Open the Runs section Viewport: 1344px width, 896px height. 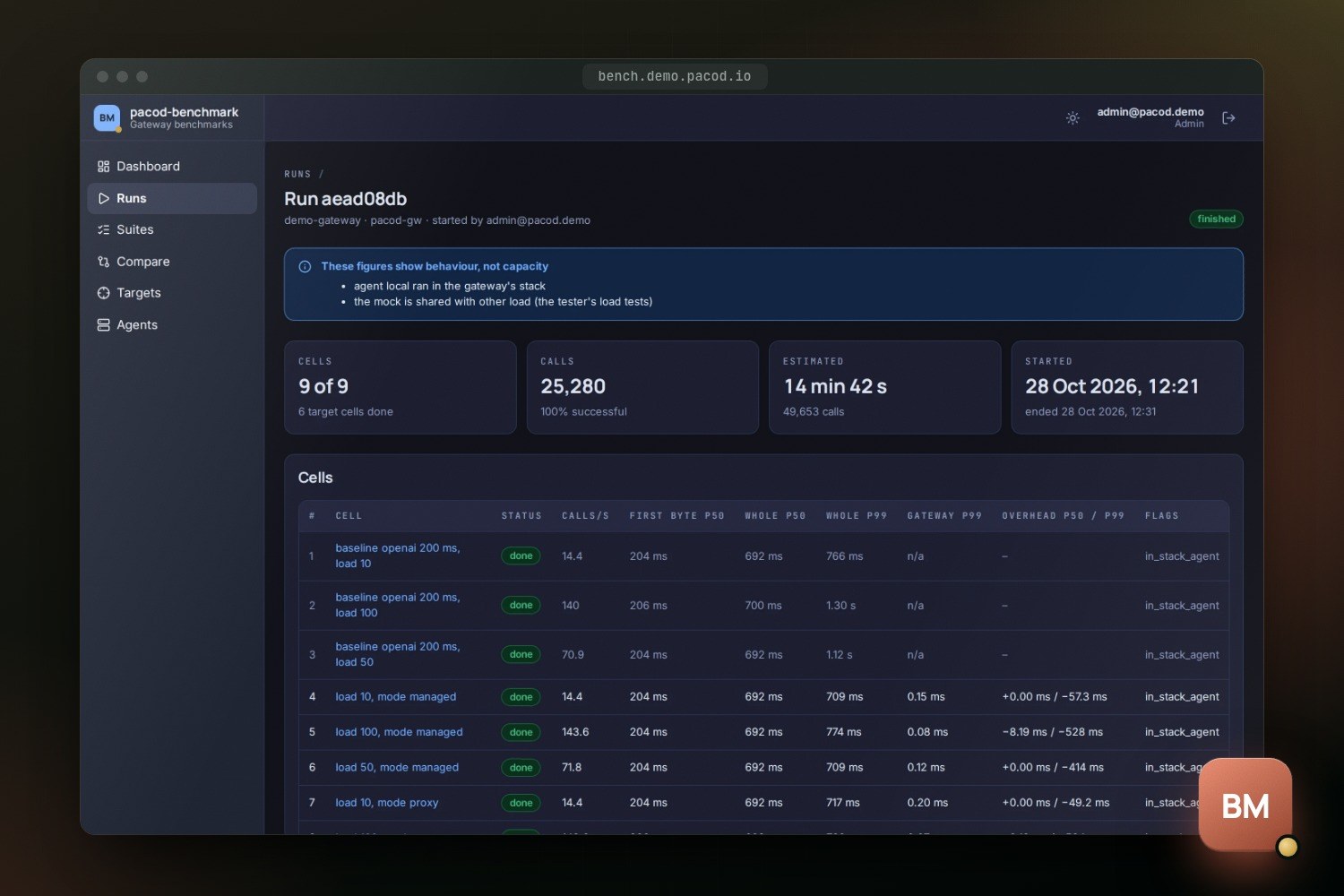tap(172, 198)
